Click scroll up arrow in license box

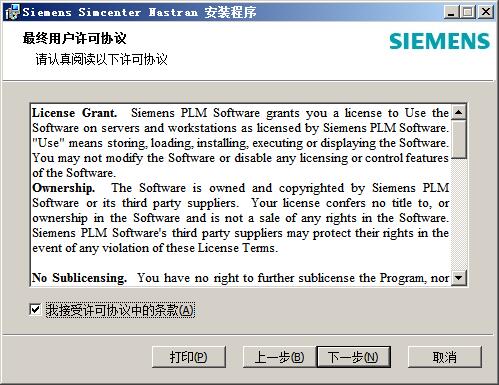pos(459,112)
